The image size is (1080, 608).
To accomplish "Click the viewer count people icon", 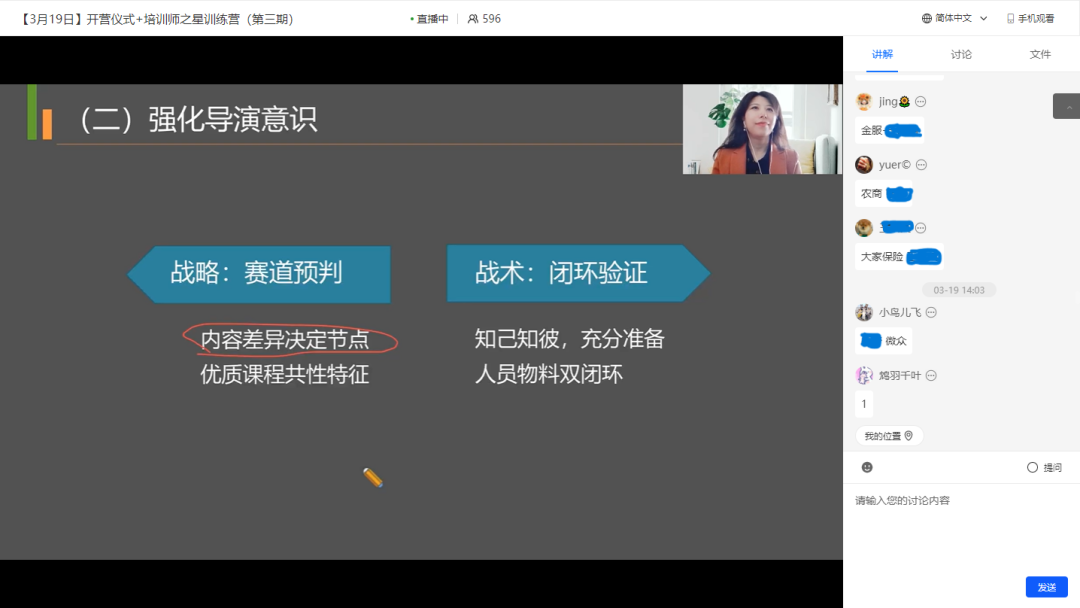I will click(x=473, y=19).
